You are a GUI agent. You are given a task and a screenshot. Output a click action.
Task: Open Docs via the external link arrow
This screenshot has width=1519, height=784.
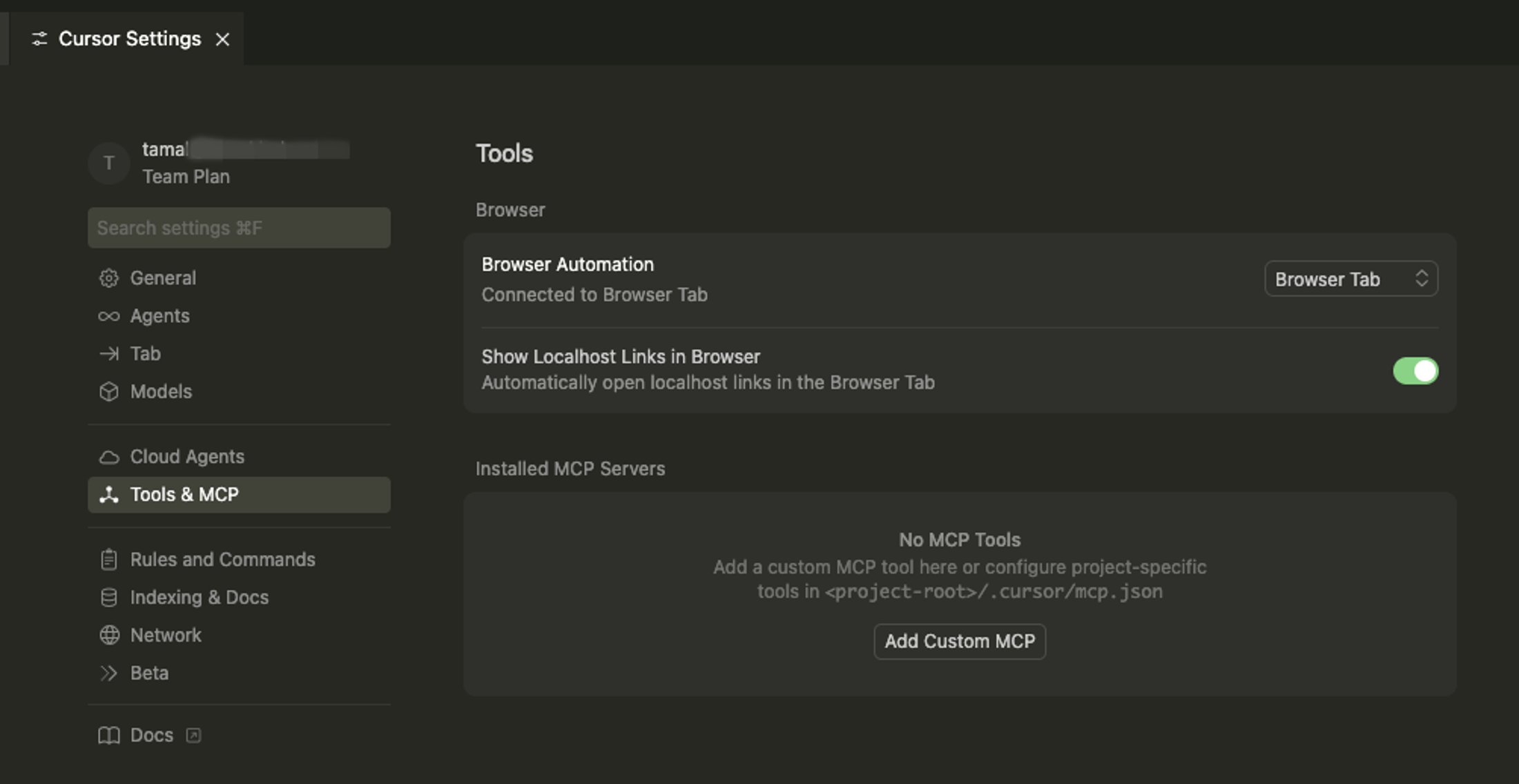pos(193,735)
